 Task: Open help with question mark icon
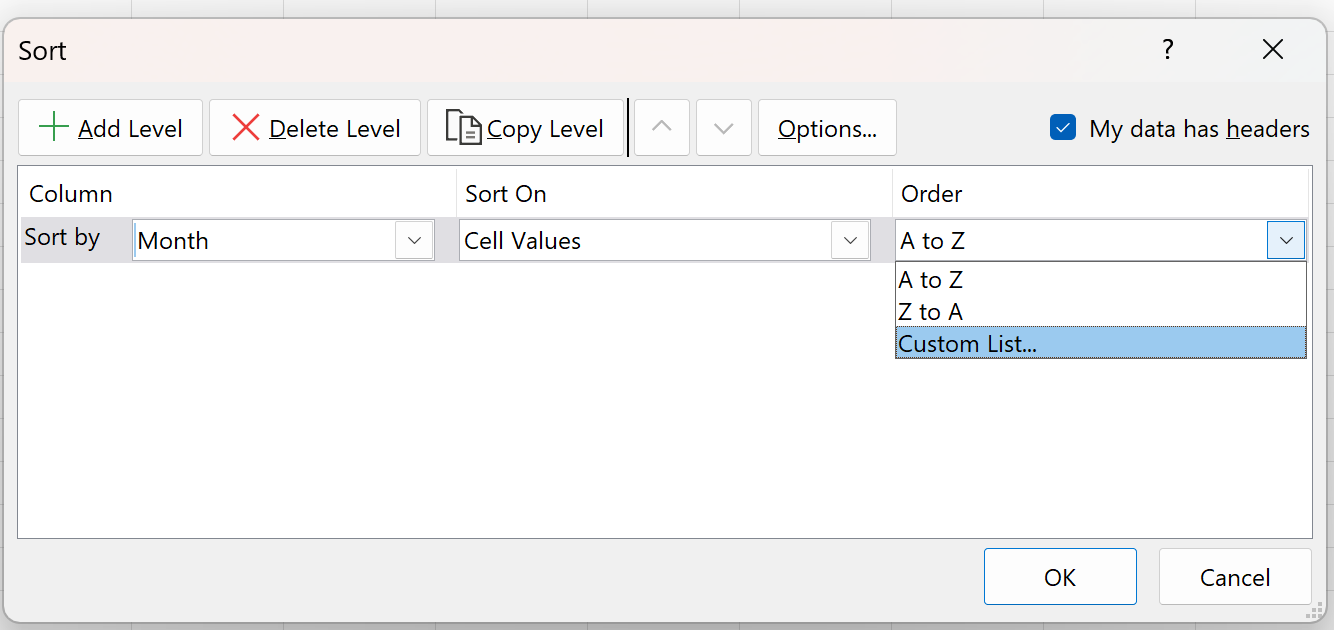point(1168,49)
